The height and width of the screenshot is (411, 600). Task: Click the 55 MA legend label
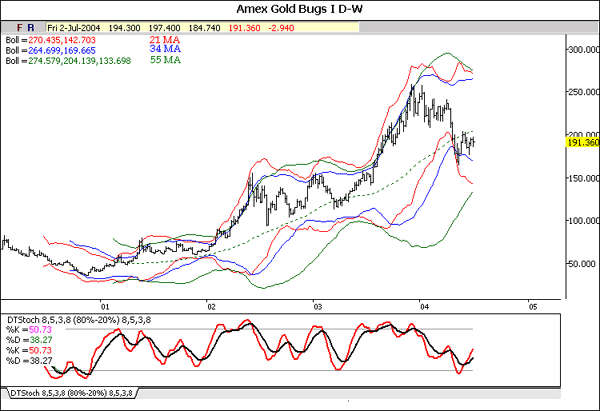coord(165,60)
